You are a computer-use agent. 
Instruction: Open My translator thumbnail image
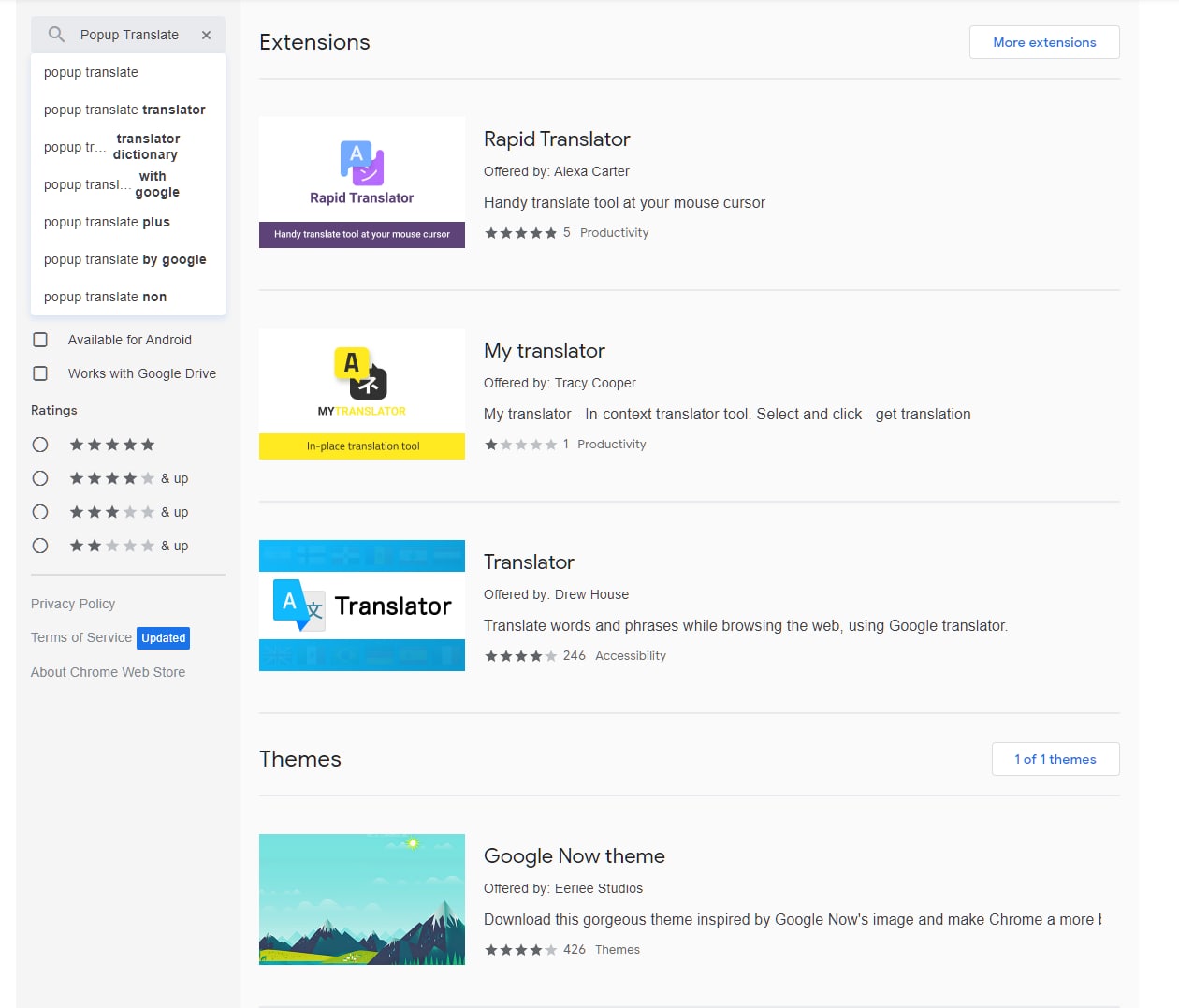(362, 394)
